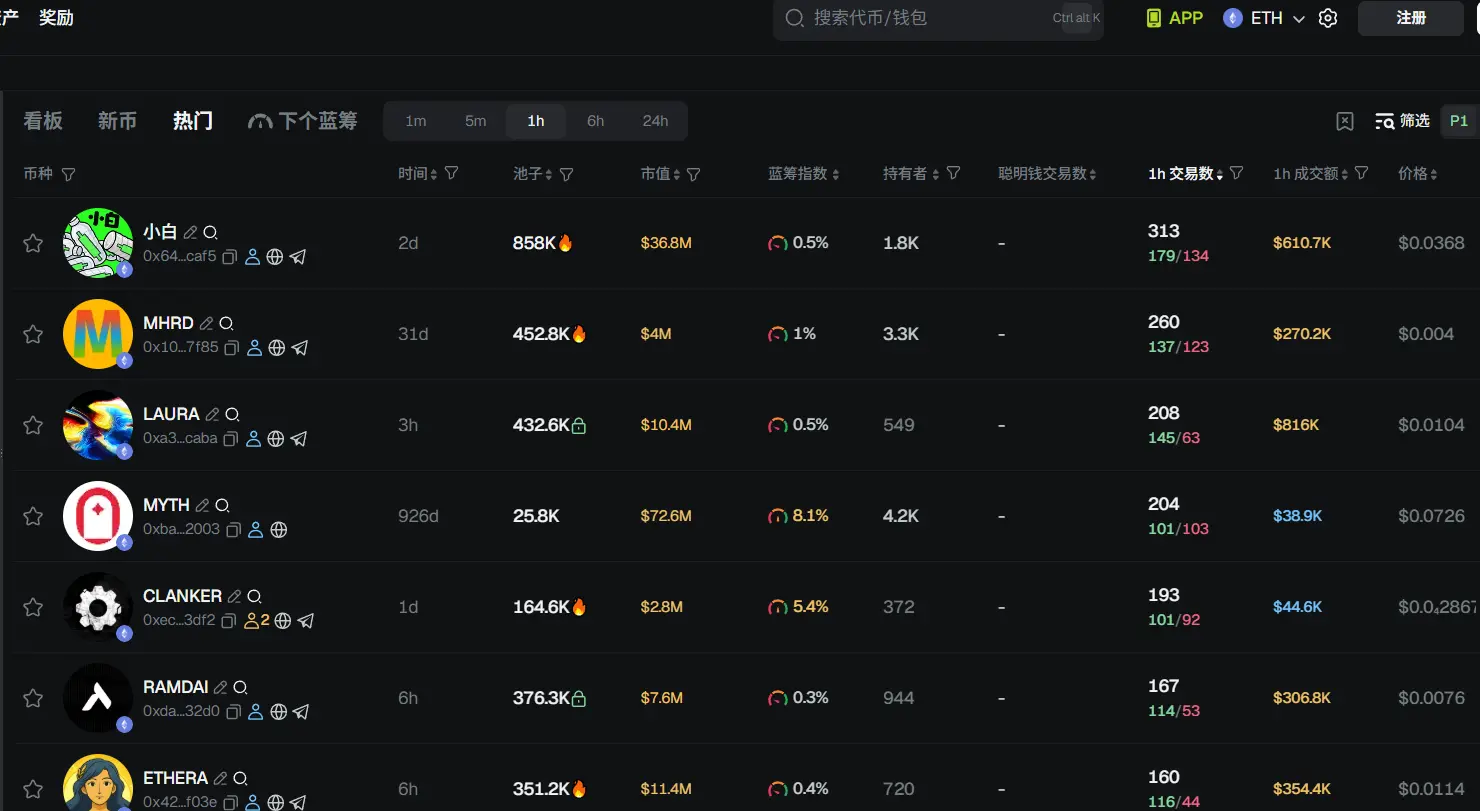Open the website globe icon for LAURA

[276, 439]
